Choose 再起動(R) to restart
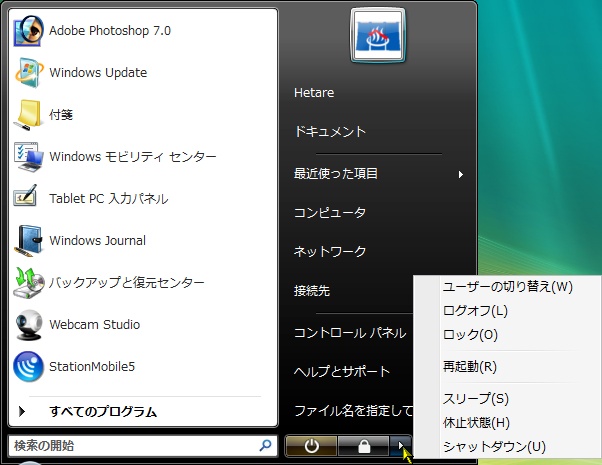The width and height of the screenshot is (602, 465). [470, 366]
